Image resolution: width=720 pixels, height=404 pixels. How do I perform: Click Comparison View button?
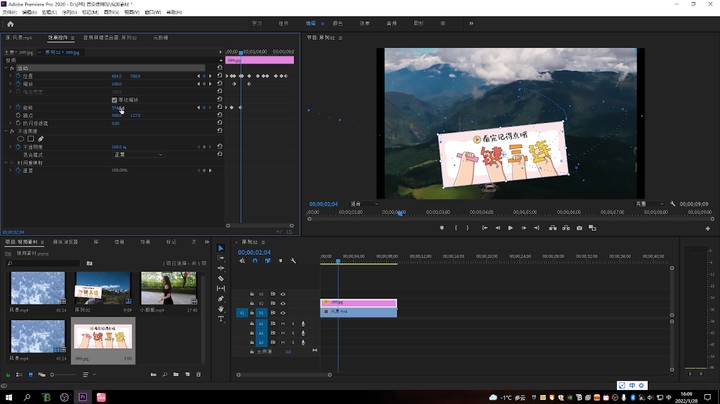coord(592,228)
